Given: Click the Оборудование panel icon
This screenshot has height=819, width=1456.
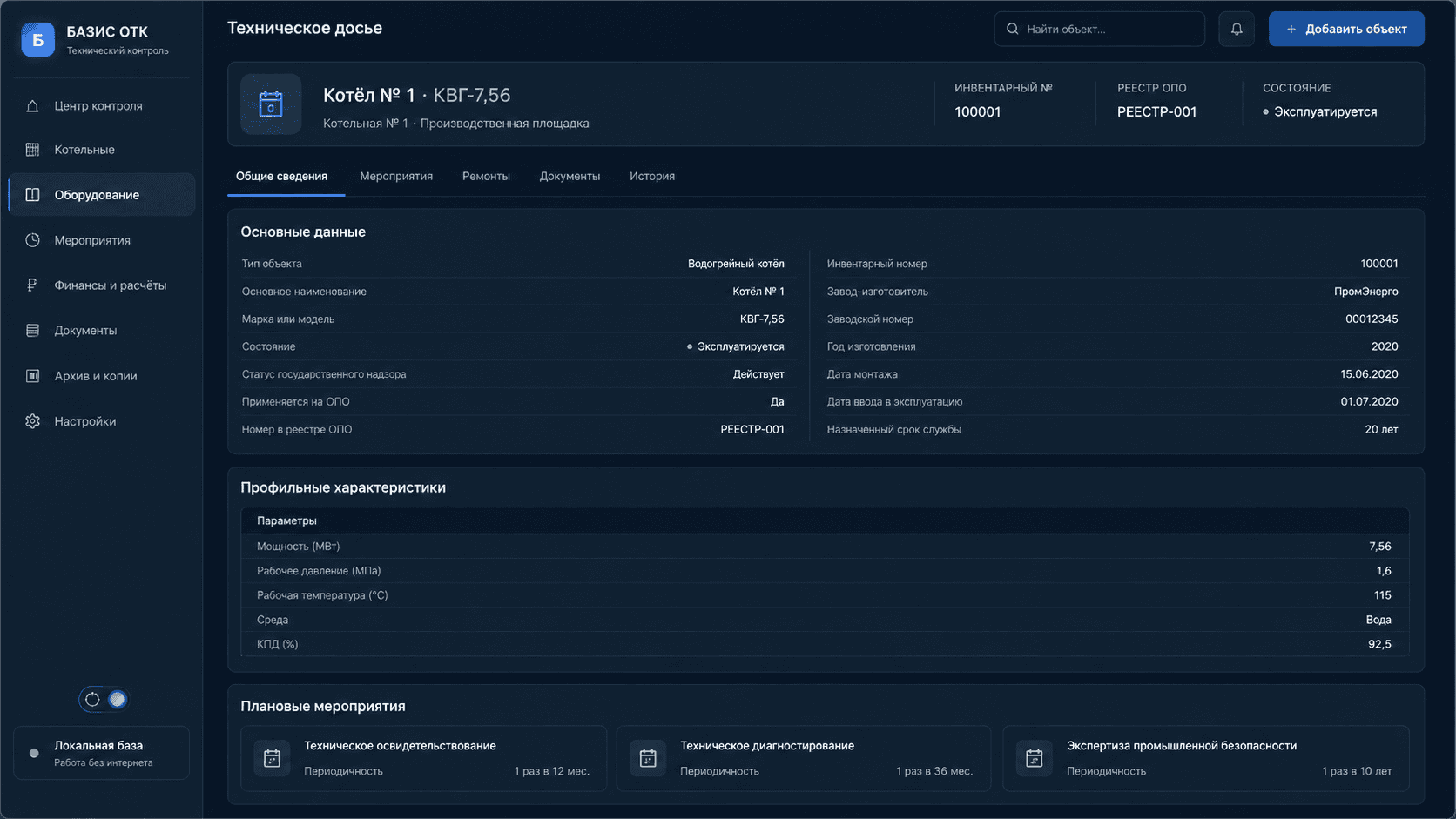Looking at the screenshot, I should click(x=32, y=195).
